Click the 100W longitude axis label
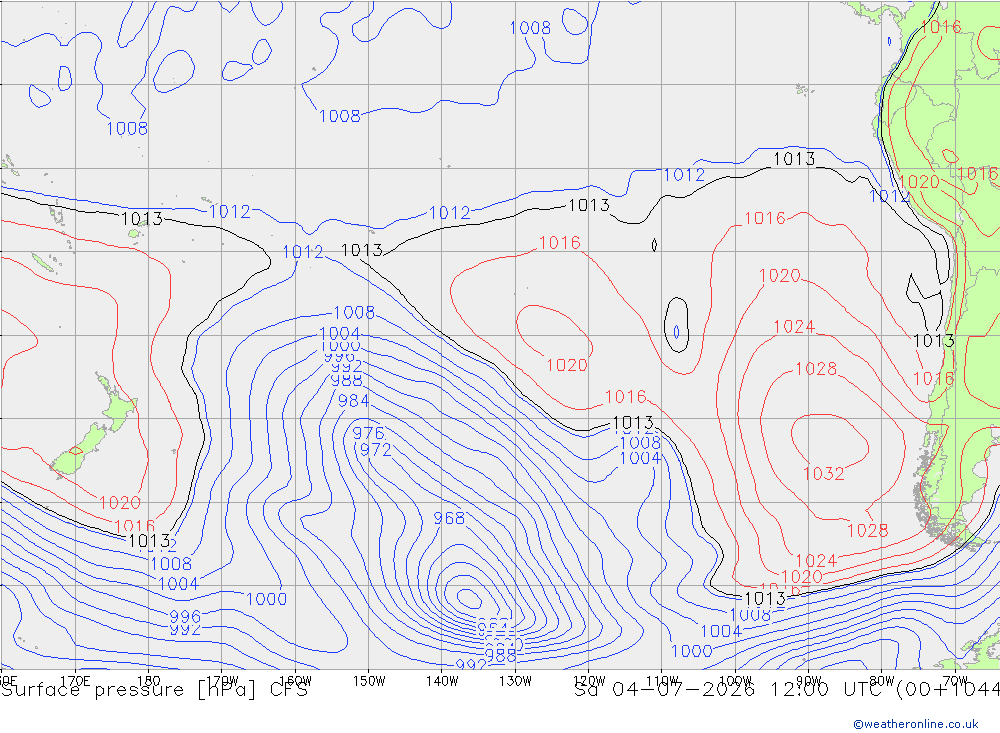The height and width of the screenshot is (733, 1000). 735,681
